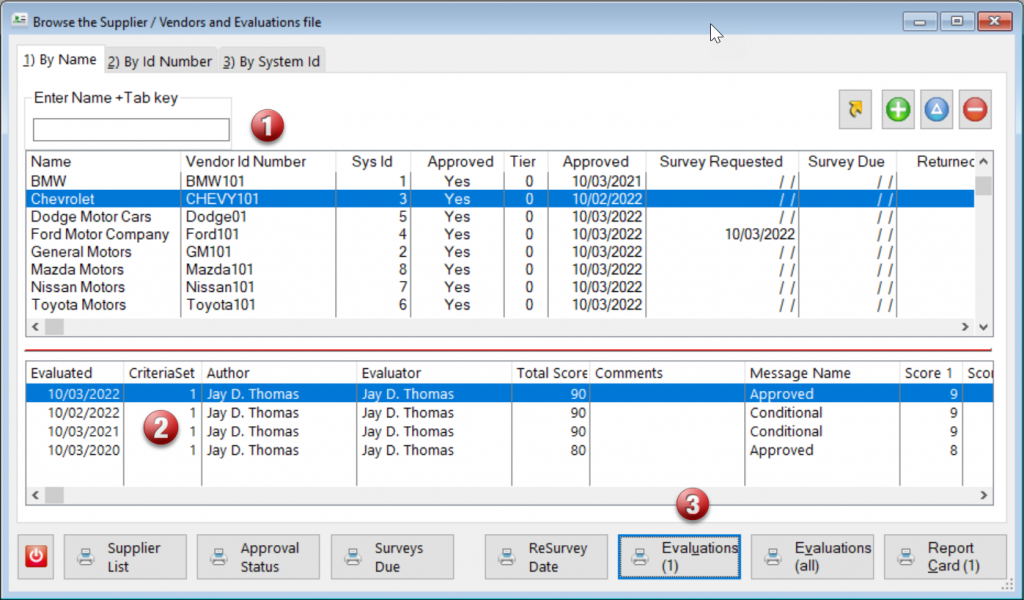Click the Evaluator column header
This screenshot has height=600, width=1024.
(x=434, y=373)
